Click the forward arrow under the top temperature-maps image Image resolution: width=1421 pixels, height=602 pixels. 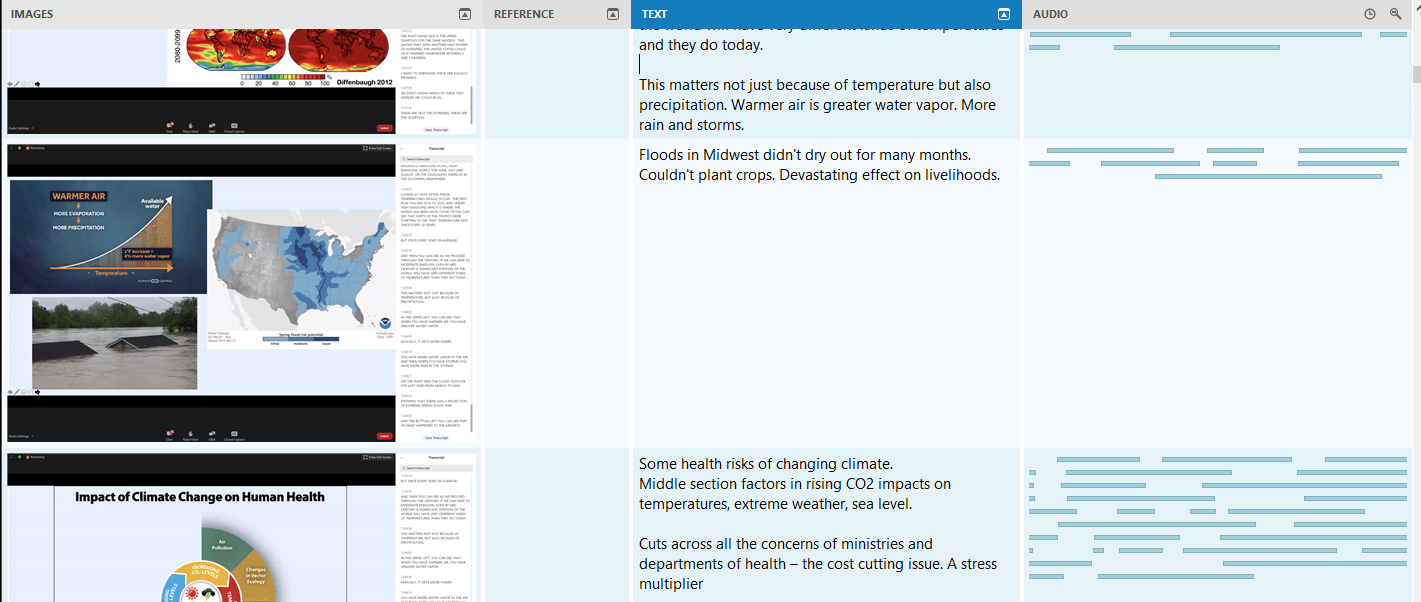click(x=38, y=84)
